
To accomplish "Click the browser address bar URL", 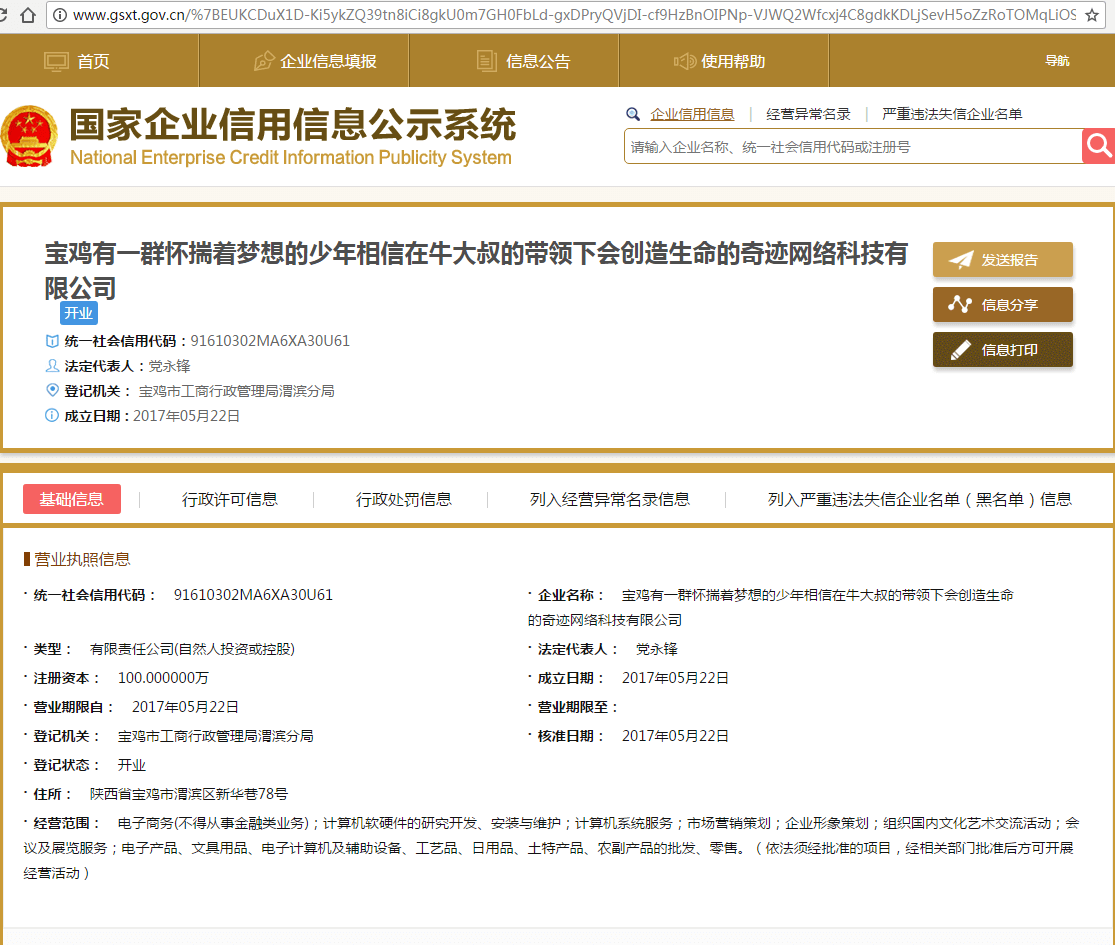I will tap(574, 15).
